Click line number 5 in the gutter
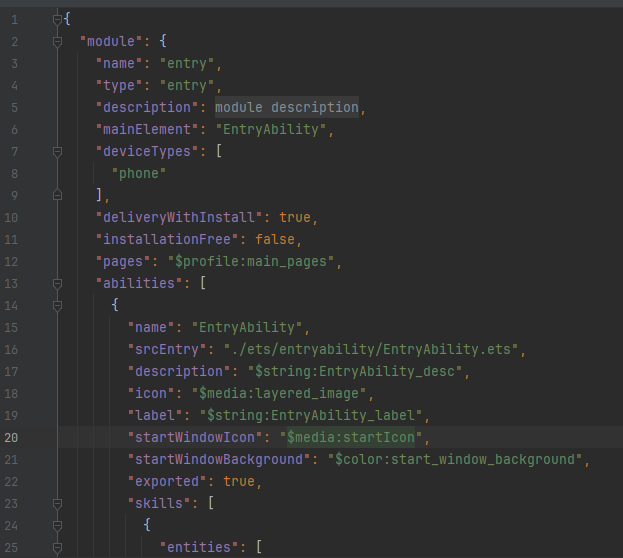The image size is (623, 558). 14,108
